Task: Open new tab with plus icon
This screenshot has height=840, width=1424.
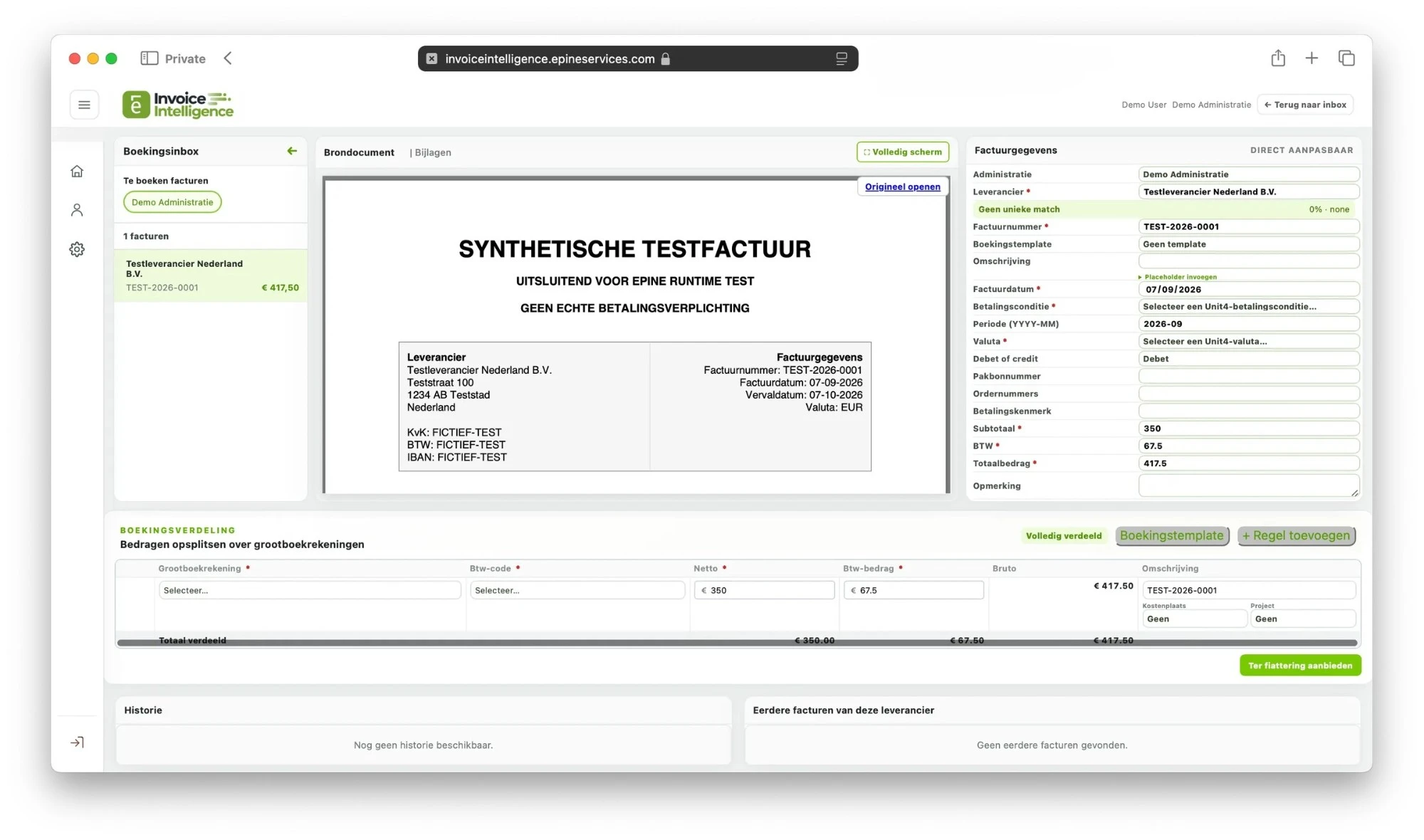Action: coord(1312,58)
